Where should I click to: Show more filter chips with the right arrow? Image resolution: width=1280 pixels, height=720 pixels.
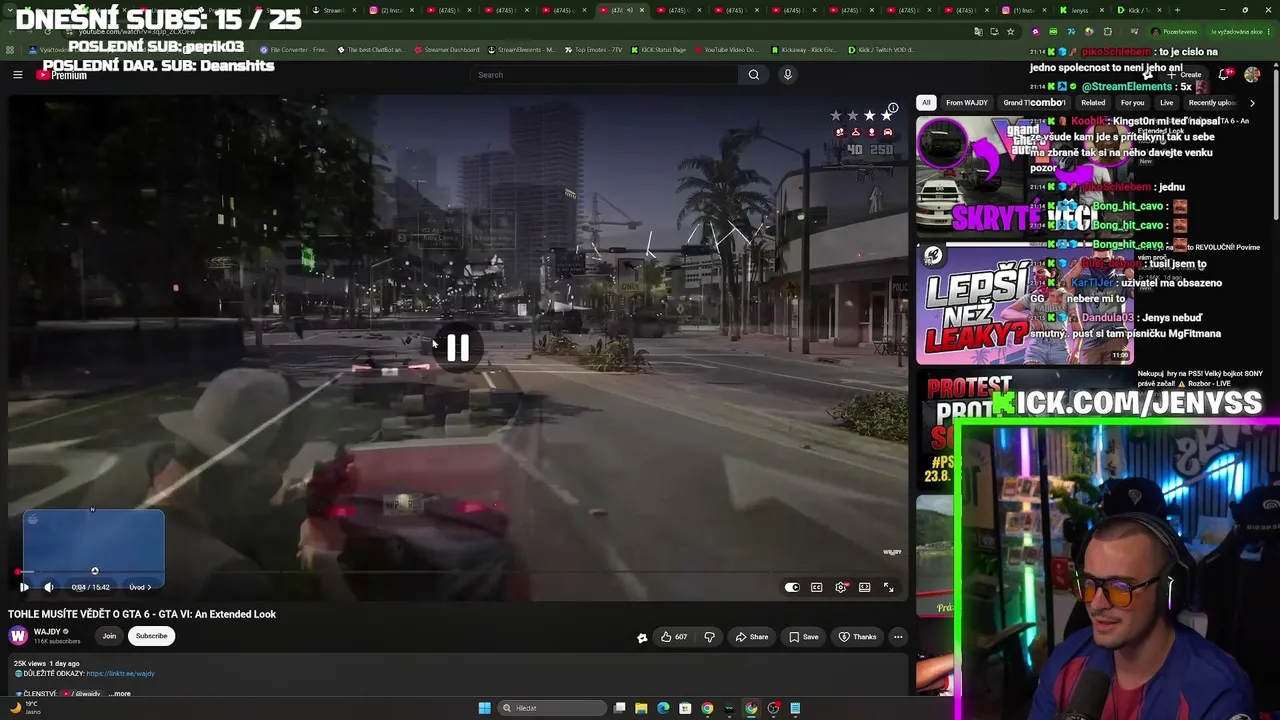tap(1252, 103)
